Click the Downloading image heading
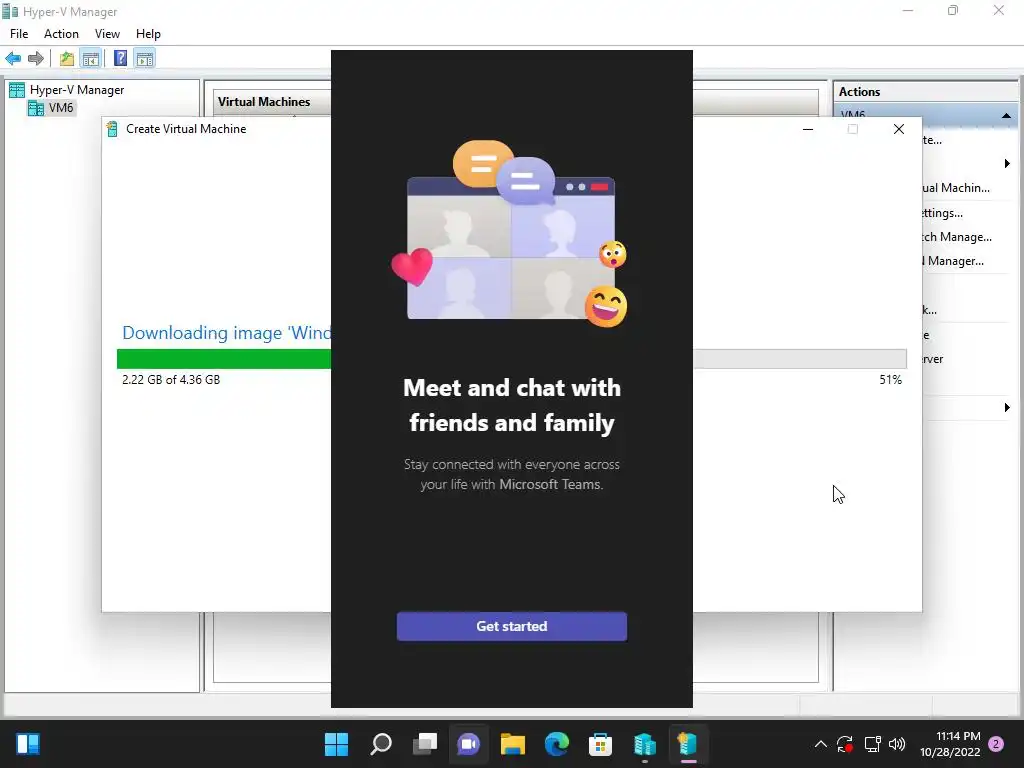Screen dimensions: 1024x768 [227, 333]
